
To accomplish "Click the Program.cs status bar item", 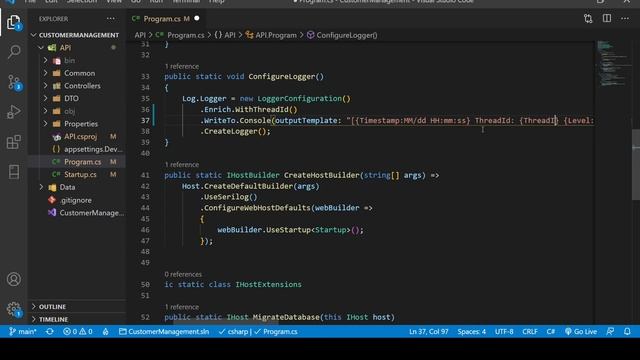I will pos(276,331).
